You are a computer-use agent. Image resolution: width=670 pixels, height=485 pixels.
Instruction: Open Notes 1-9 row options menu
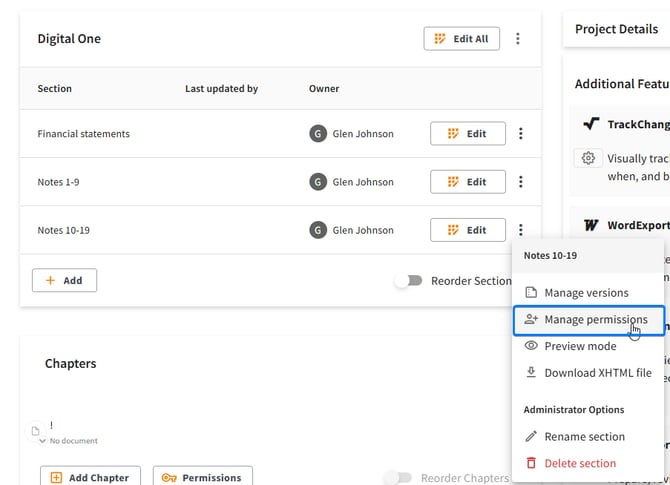click(x=520, y=182)
